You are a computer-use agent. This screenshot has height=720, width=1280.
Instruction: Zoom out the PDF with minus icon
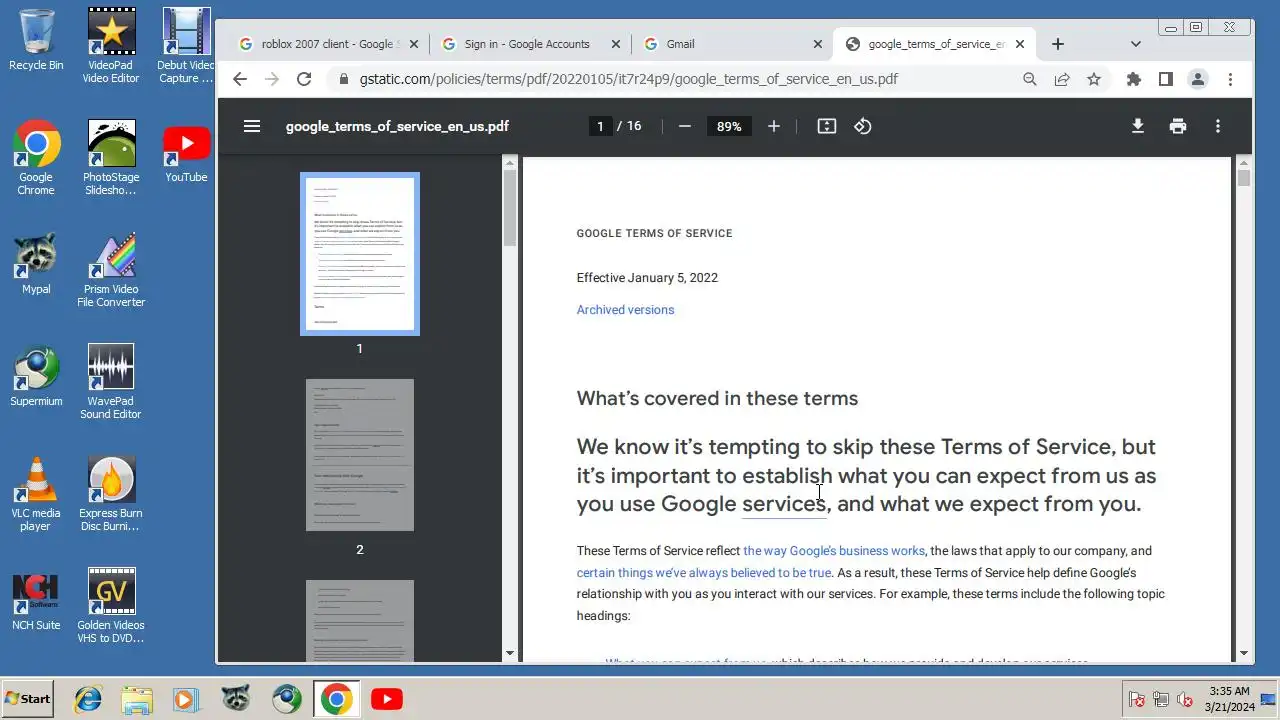685,126
